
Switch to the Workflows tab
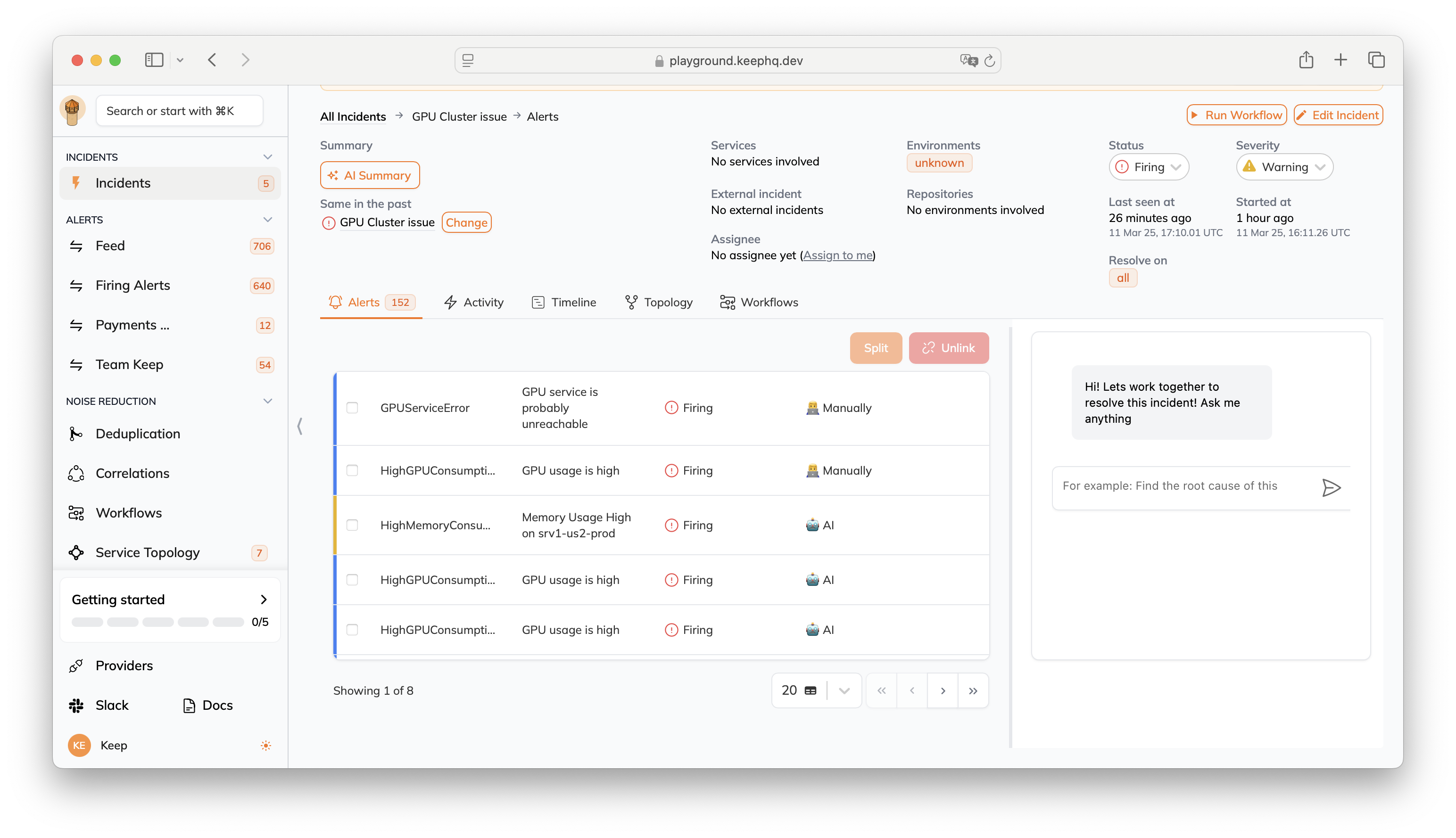(x=759, y=303)
